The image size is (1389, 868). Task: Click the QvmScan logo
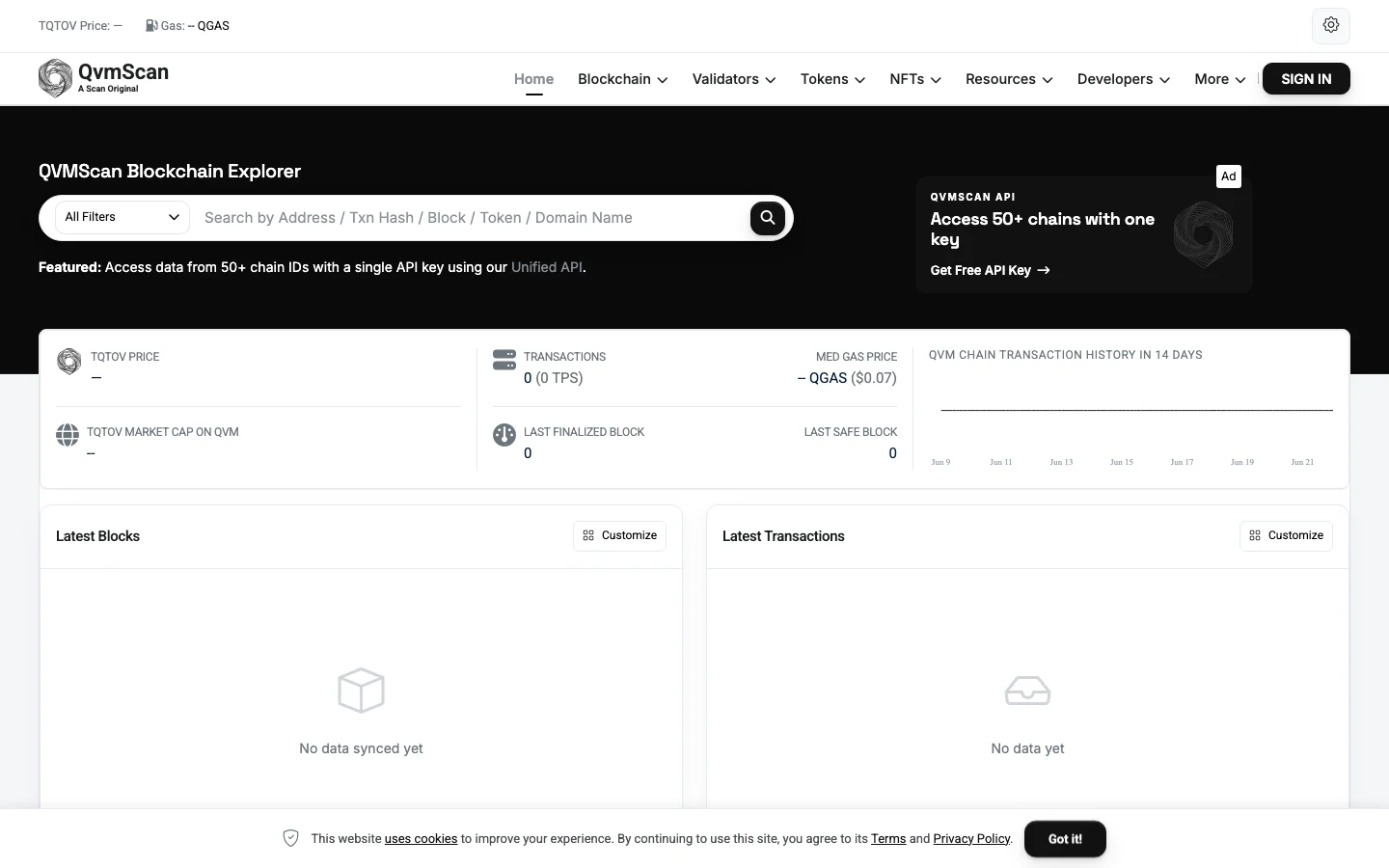(104, 78)
